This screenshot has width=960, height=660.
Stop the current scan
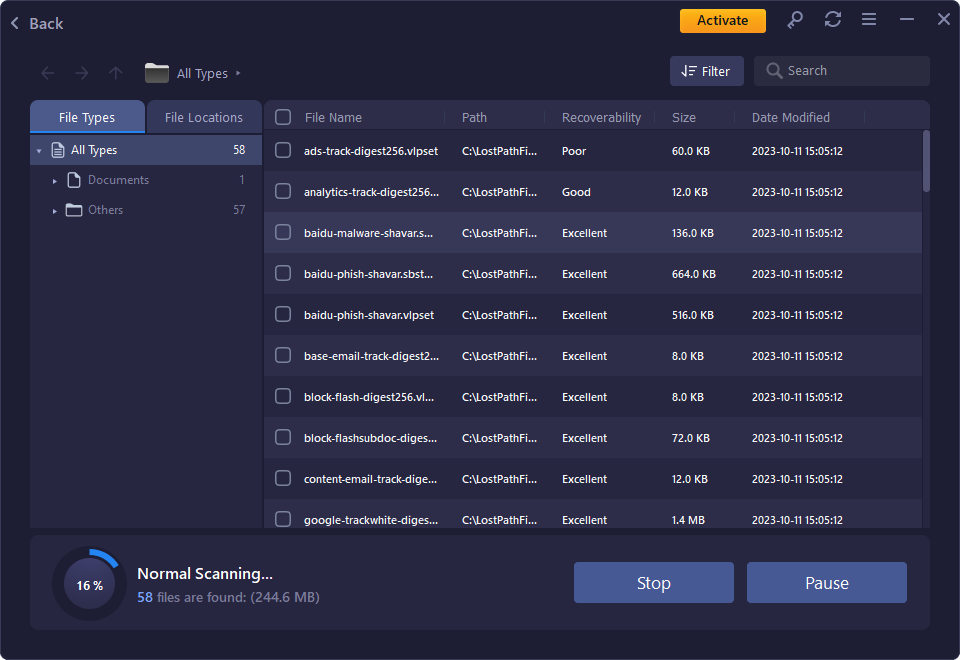click(653, 582)
